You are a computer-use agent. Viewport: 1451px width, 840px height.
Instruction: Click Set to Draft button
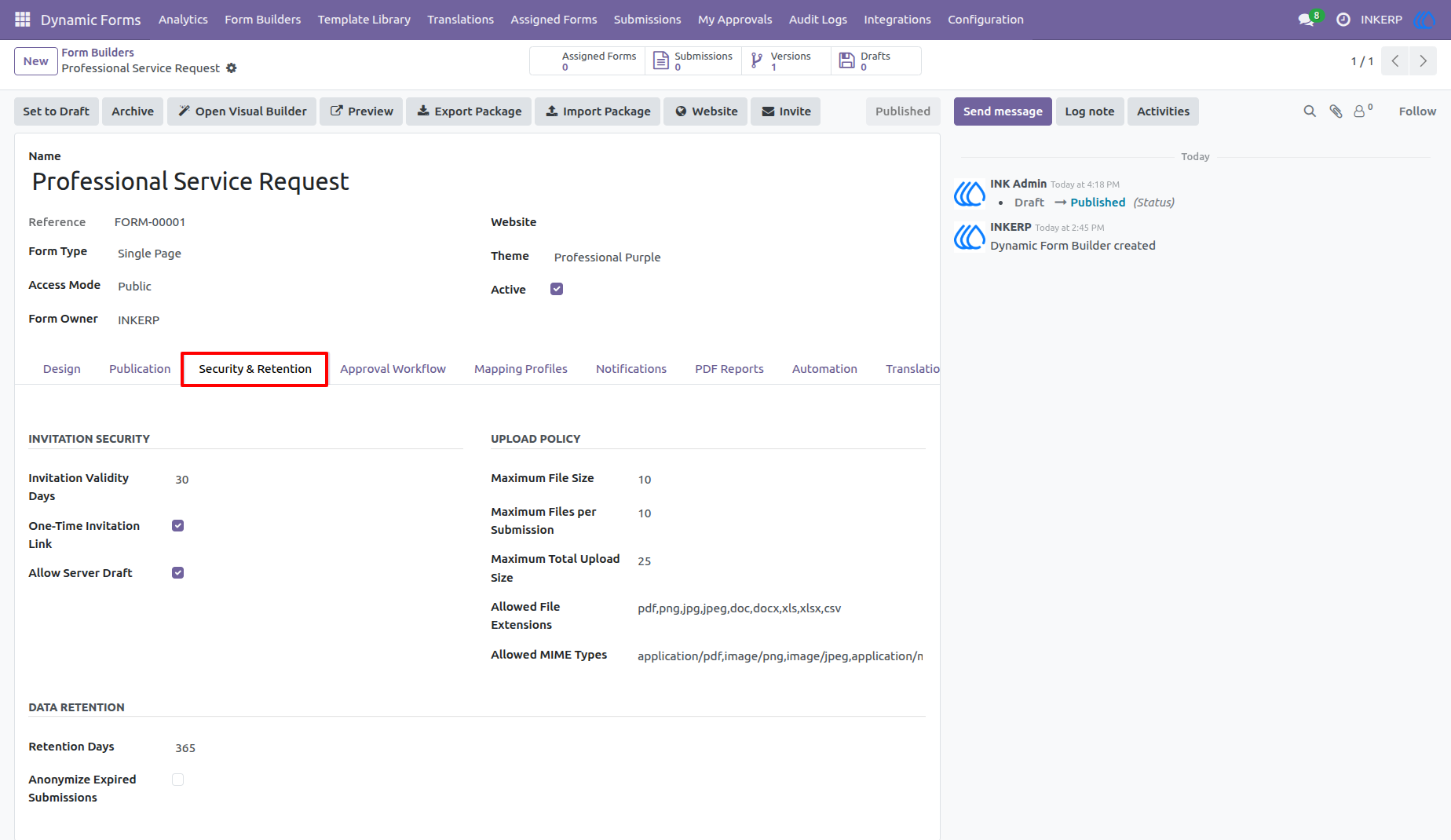[x=57, y=111]
